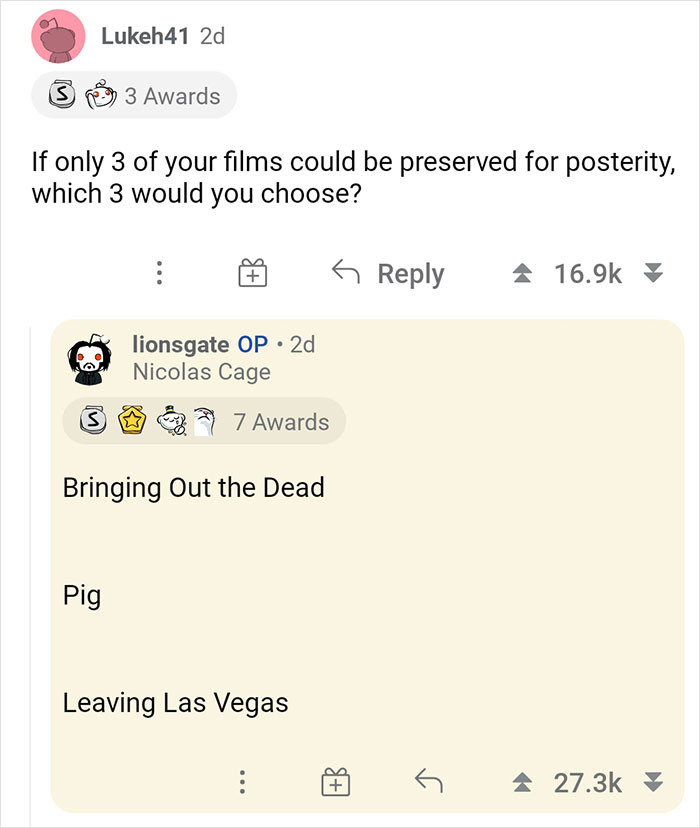Open the comment's three-dot overflow menu
Image resolution: width=700 pixels, height=828 pixels.
click(x=242, y=781)
